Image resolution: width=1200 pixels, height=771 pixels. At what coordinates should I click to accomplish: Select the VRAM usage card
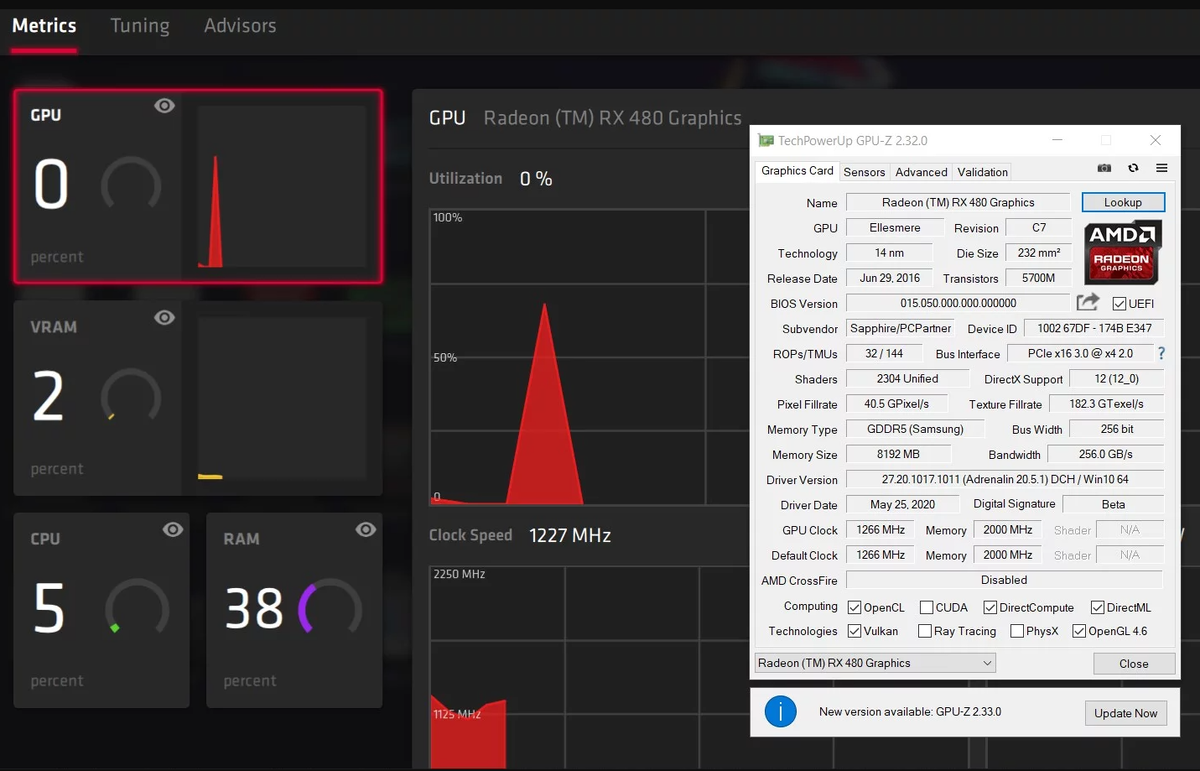198,399
